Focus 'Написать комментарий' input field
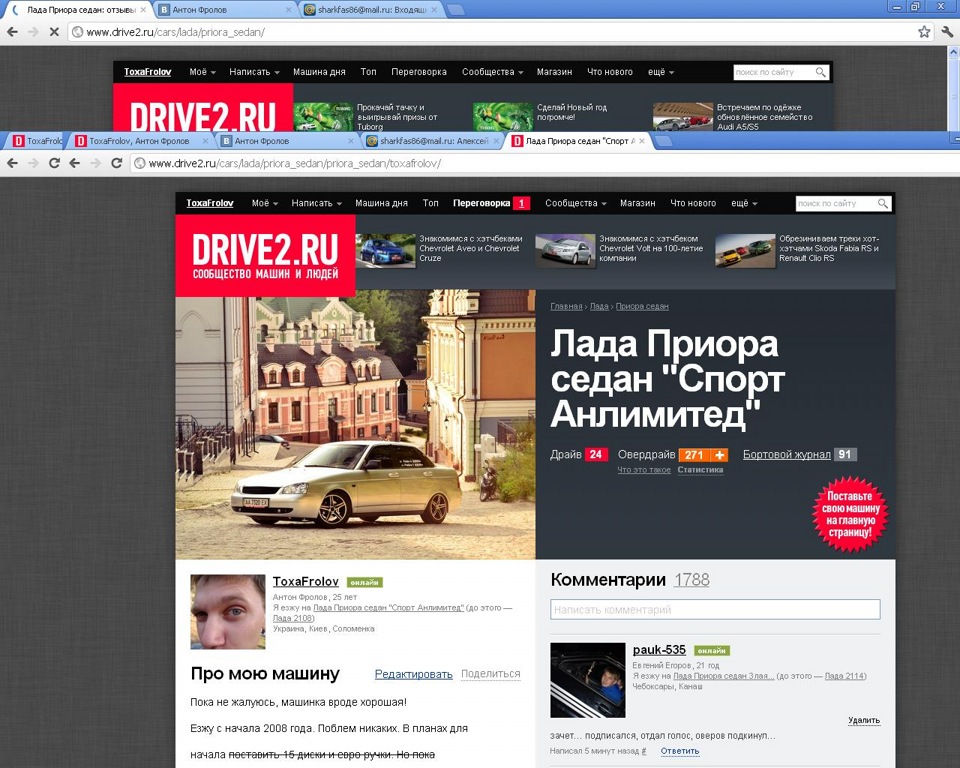This screenshot has height=768, width=960. (715, 610)
